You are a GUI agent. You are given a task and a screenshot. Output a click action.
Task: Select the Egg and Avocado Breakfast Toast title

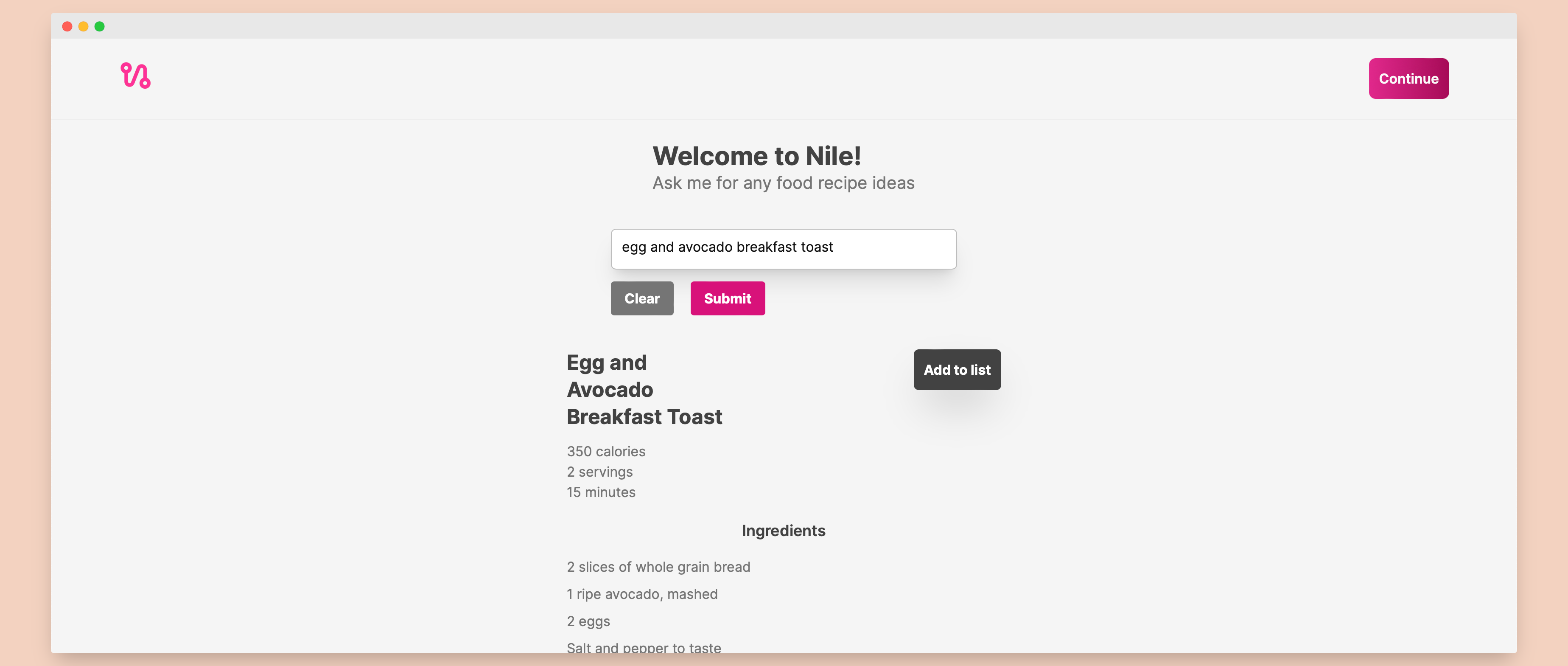[644, 390]
